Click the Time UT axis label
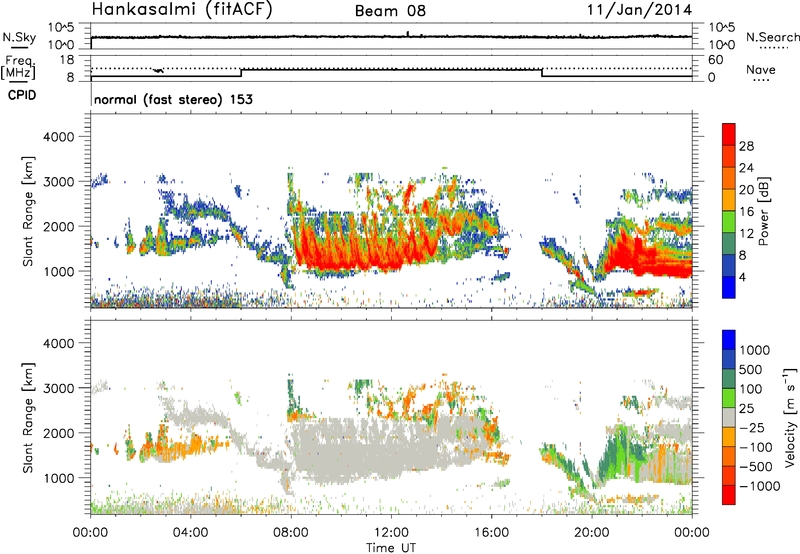This screenshot has width=800, height=554. [391, 548]
